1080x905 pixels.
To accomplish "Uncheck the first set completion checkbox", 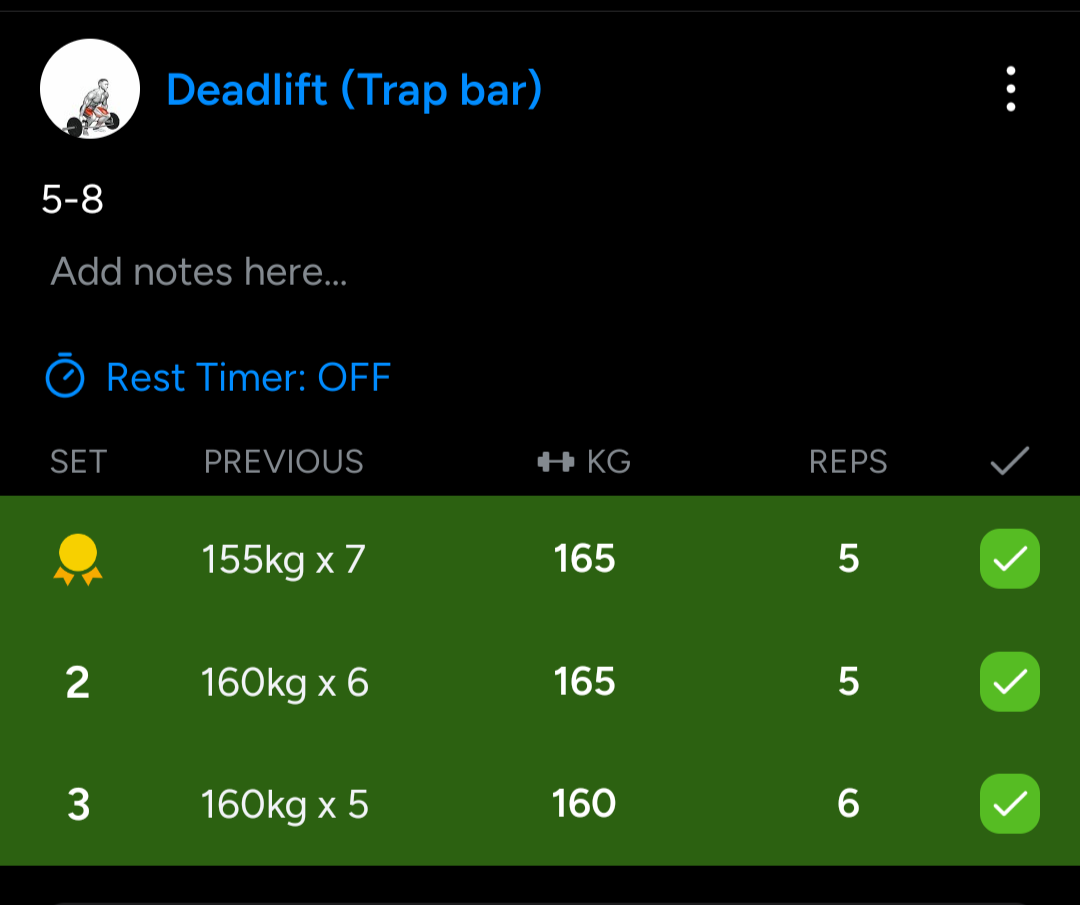I will (x=1009, y=559).
